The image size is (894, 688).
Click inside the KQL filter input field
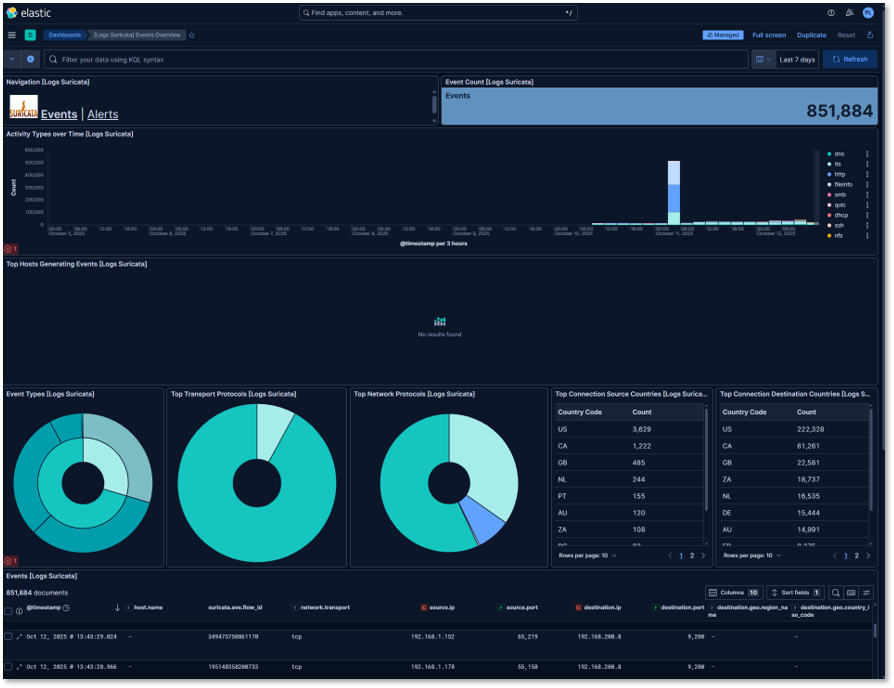tap(300, 59)
